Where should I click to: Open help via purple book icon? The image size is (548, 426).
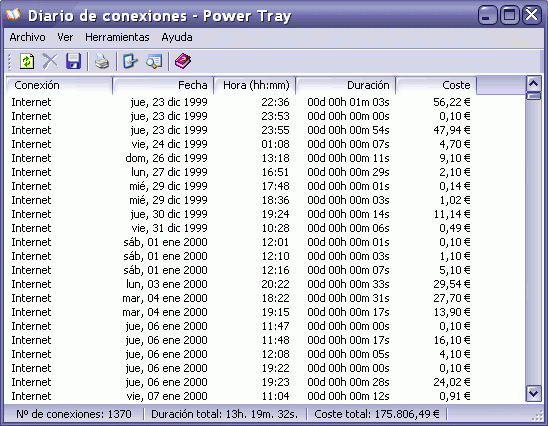click(x=183, y=62)
